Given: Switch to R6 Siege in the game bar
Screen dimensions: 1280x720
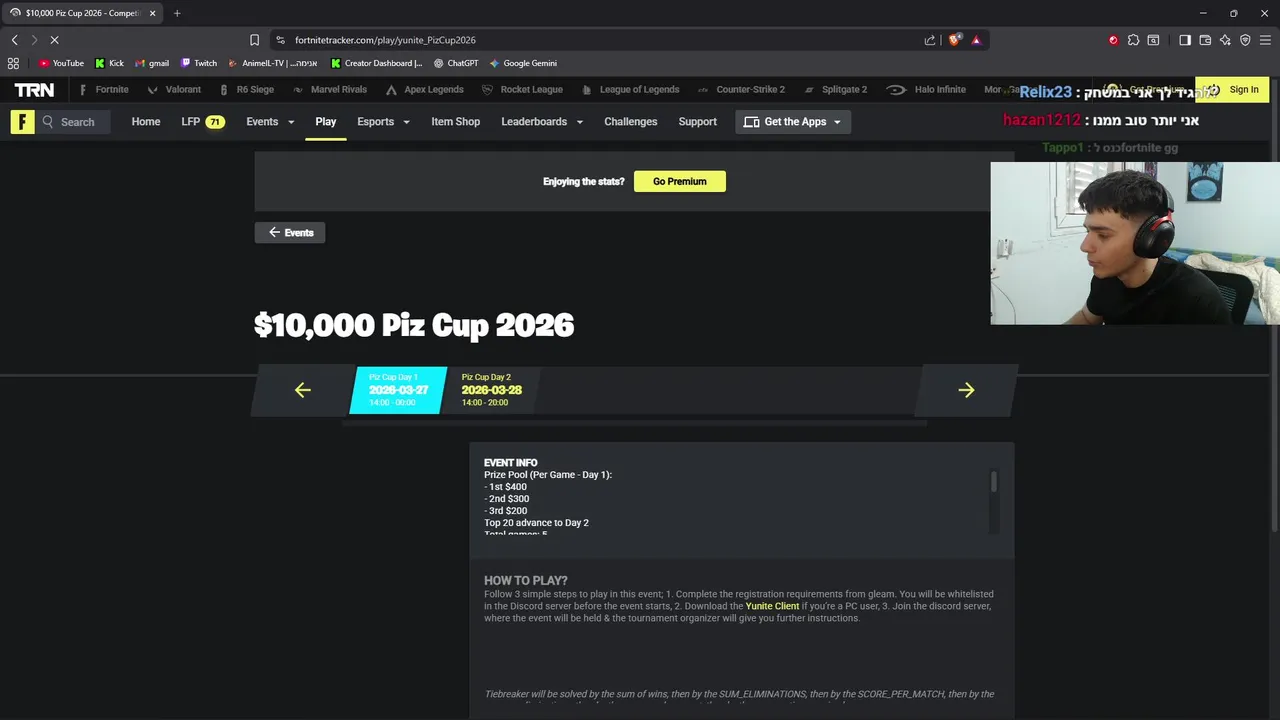Looking at the screenshot, I should (x=246, y=89).
